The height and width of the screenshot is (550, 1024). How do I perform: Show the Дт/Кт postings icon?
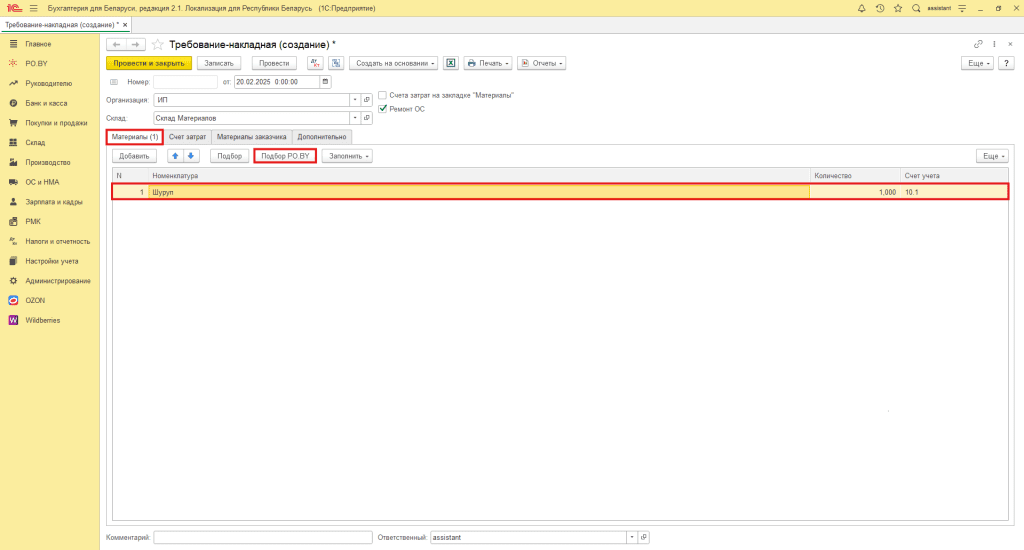pos(315,63)
